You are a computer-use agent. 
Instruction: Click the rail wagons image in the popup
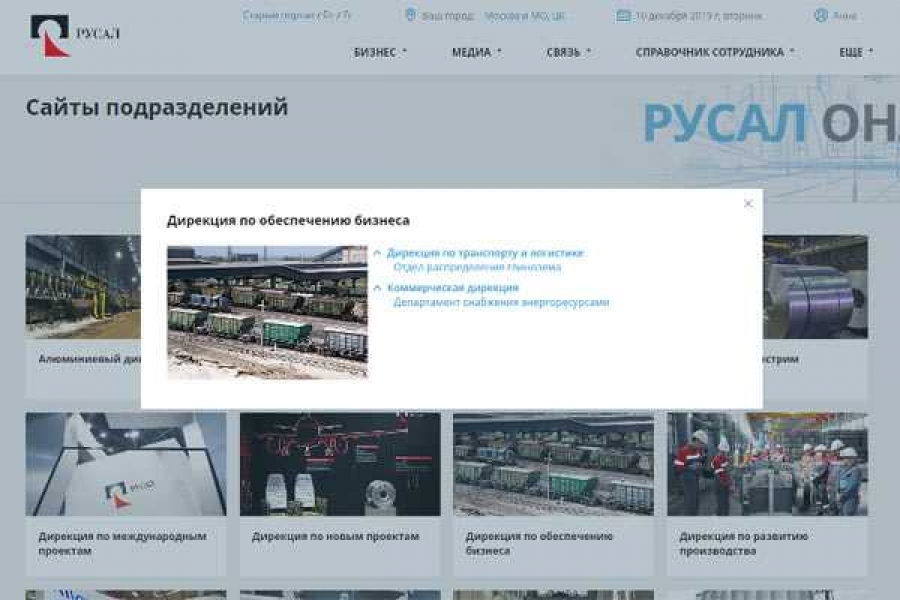tap(267, 312)
